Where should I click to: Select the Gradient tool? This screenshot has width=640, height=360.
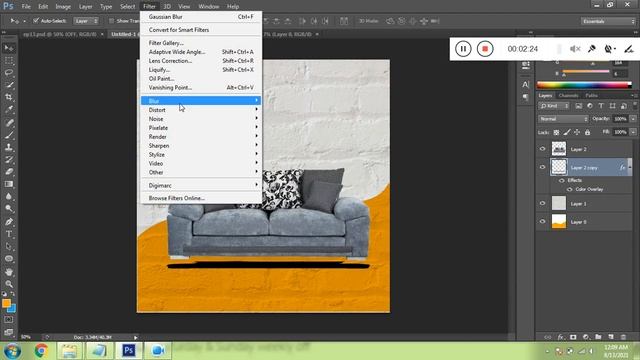click(9, 184)
